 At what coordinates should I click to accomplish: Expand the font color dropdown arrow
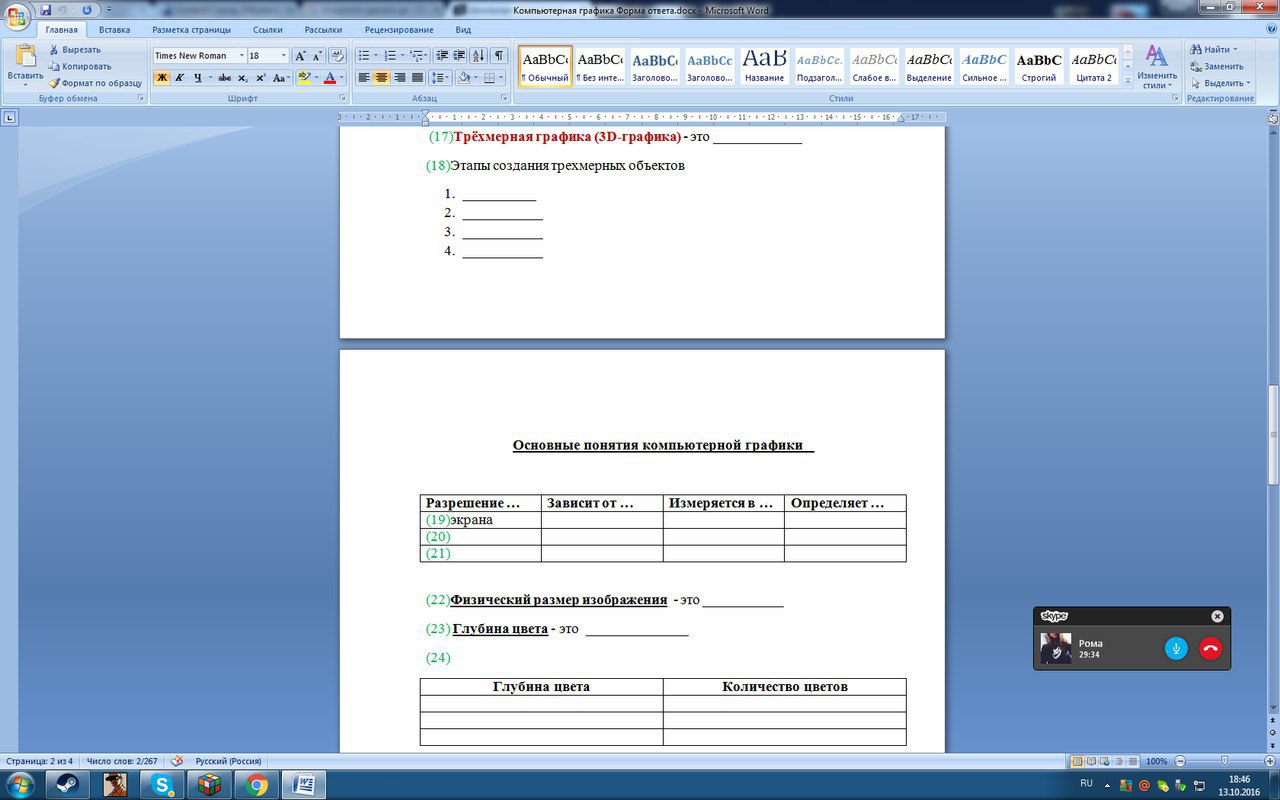(341, 78)
